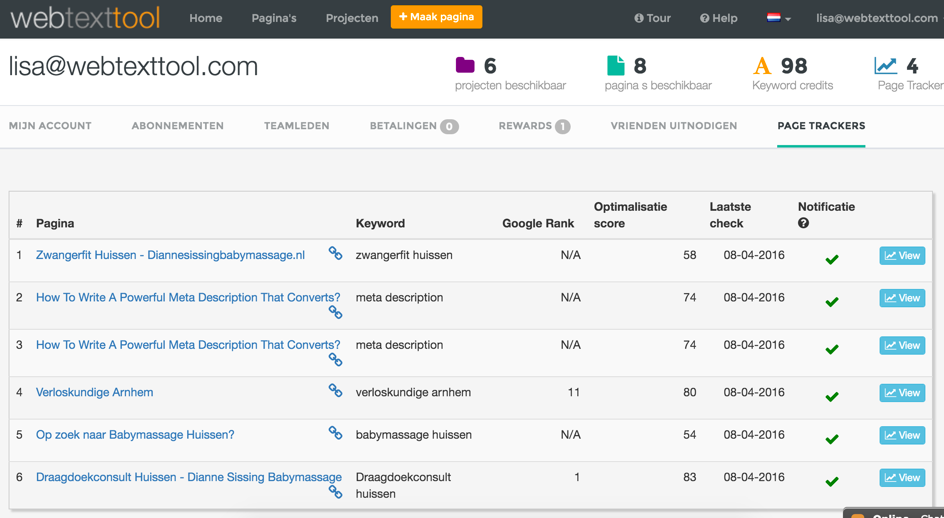
Task: Click the link icon beside Verloskundige Arnhem
Action: (335, 391)
